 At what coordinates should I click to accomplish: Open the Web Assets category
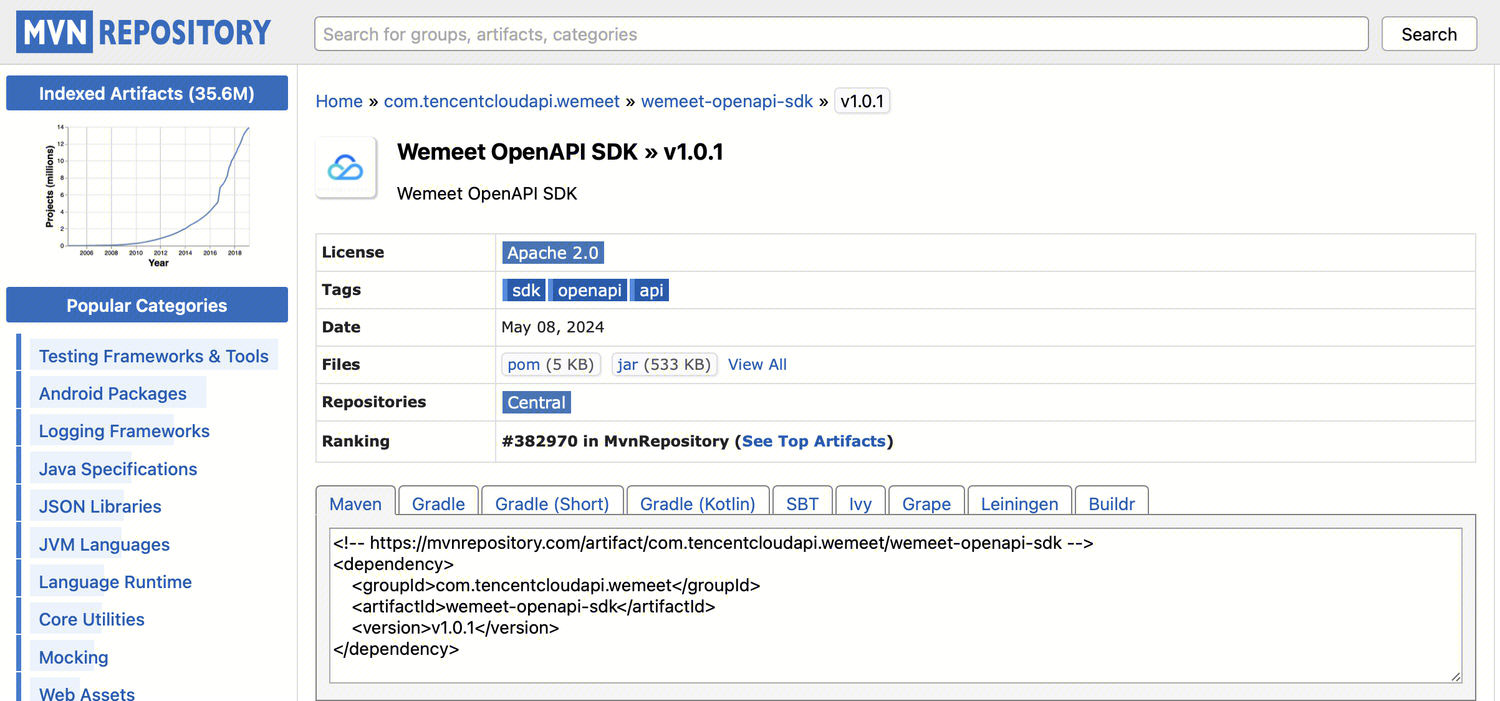87,693
